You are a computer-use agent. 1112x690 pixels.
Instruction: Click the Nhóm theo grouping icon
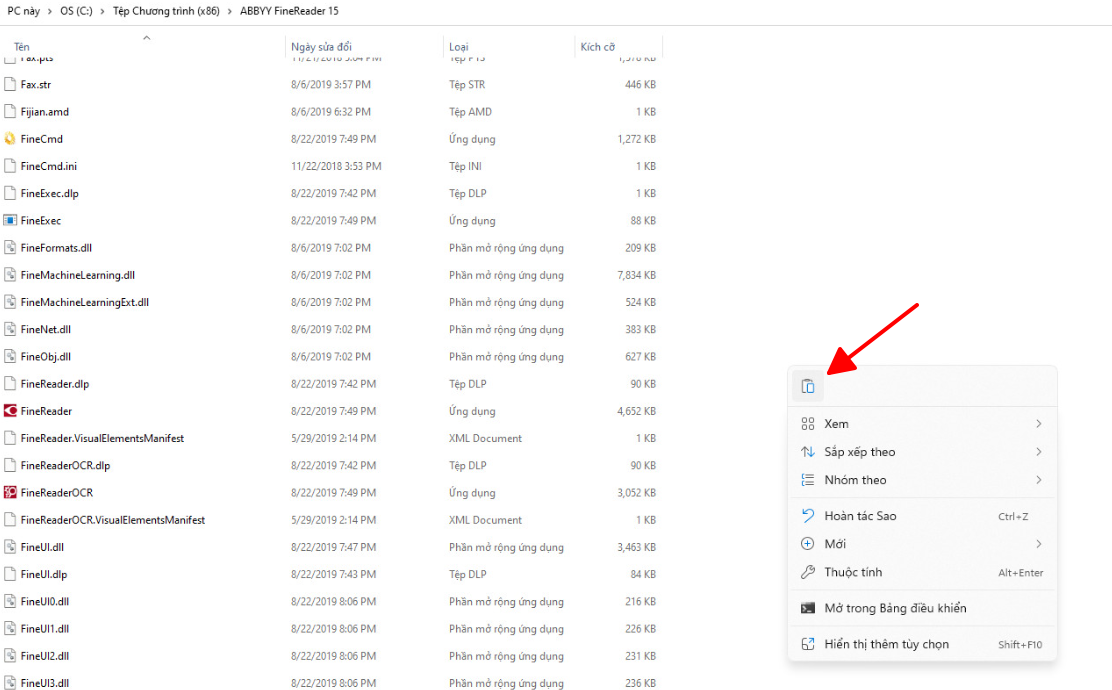(808, 480)
